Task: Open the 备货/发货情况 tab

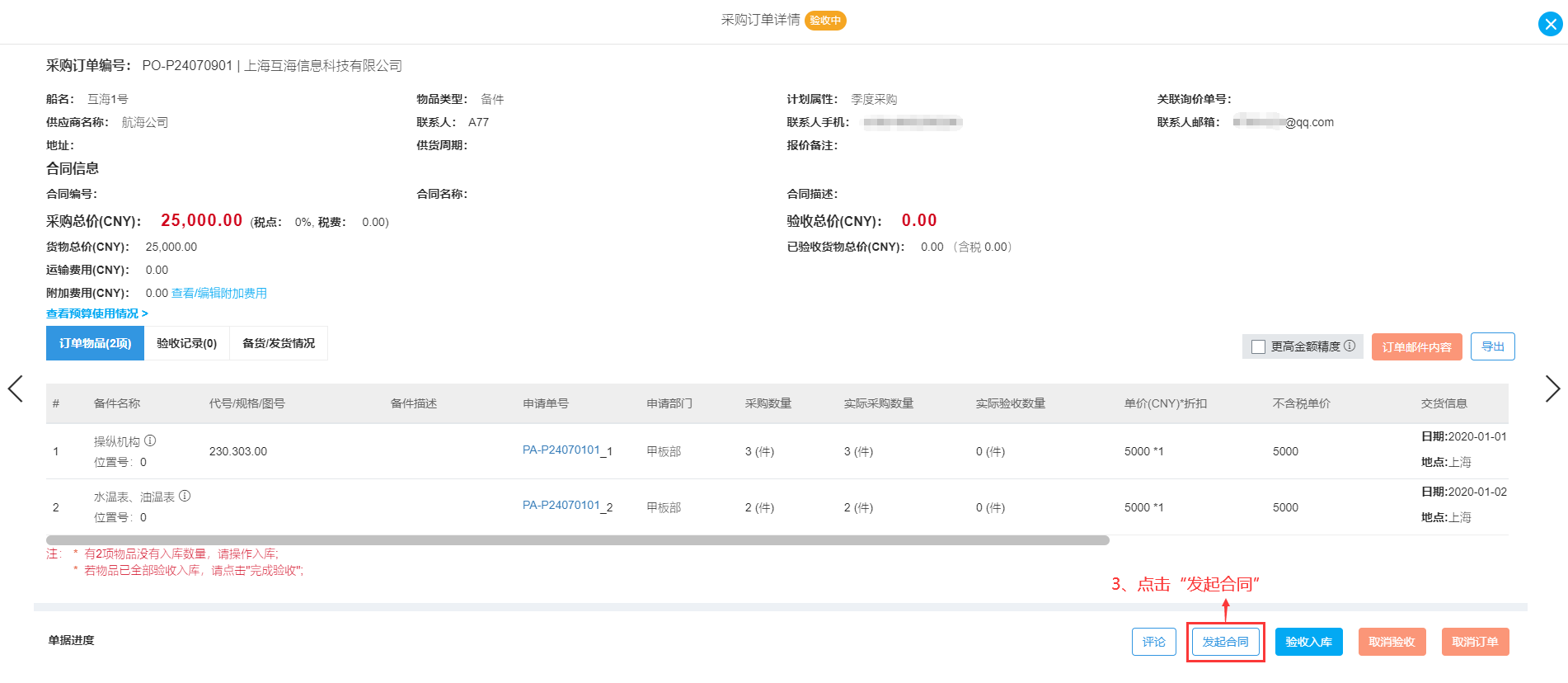Action: (279, 343)
